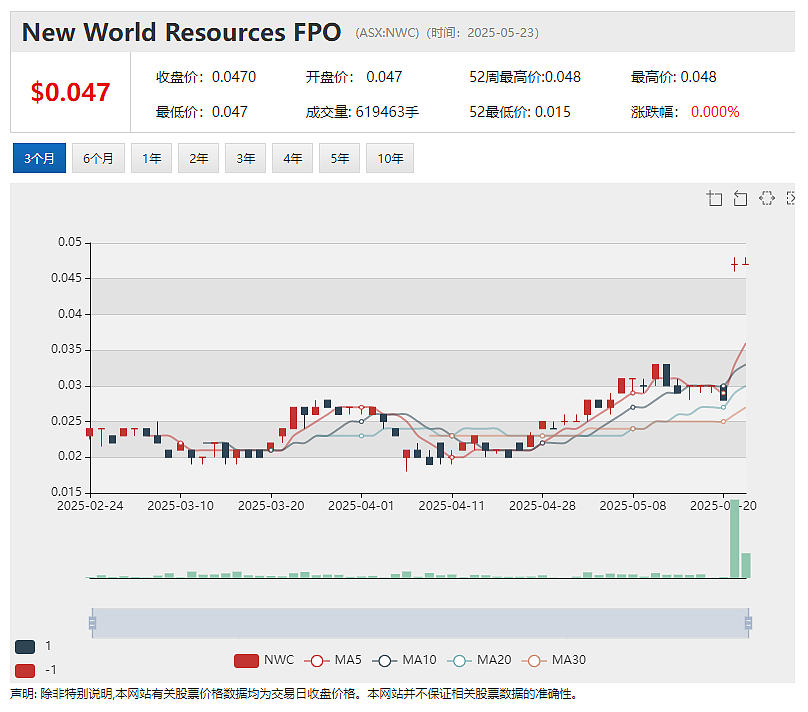808x712 pixels.
Task: Click the New World Resources FPO title
Action: tap(181, 32)
